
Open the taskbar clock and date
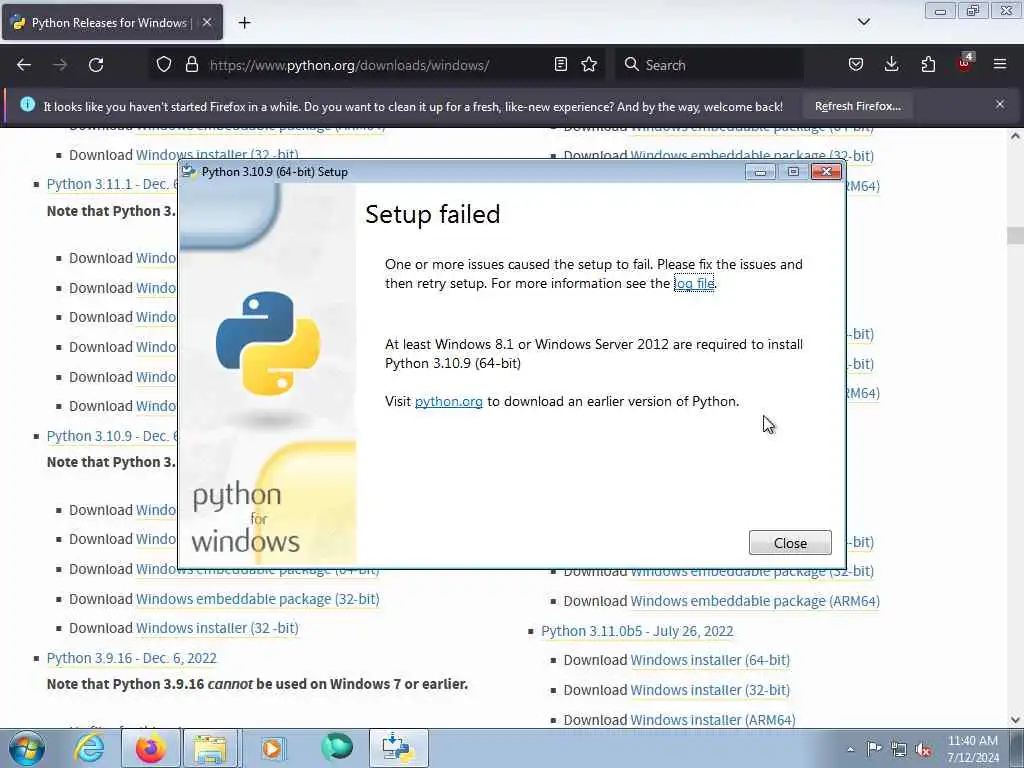click(972, 748)
